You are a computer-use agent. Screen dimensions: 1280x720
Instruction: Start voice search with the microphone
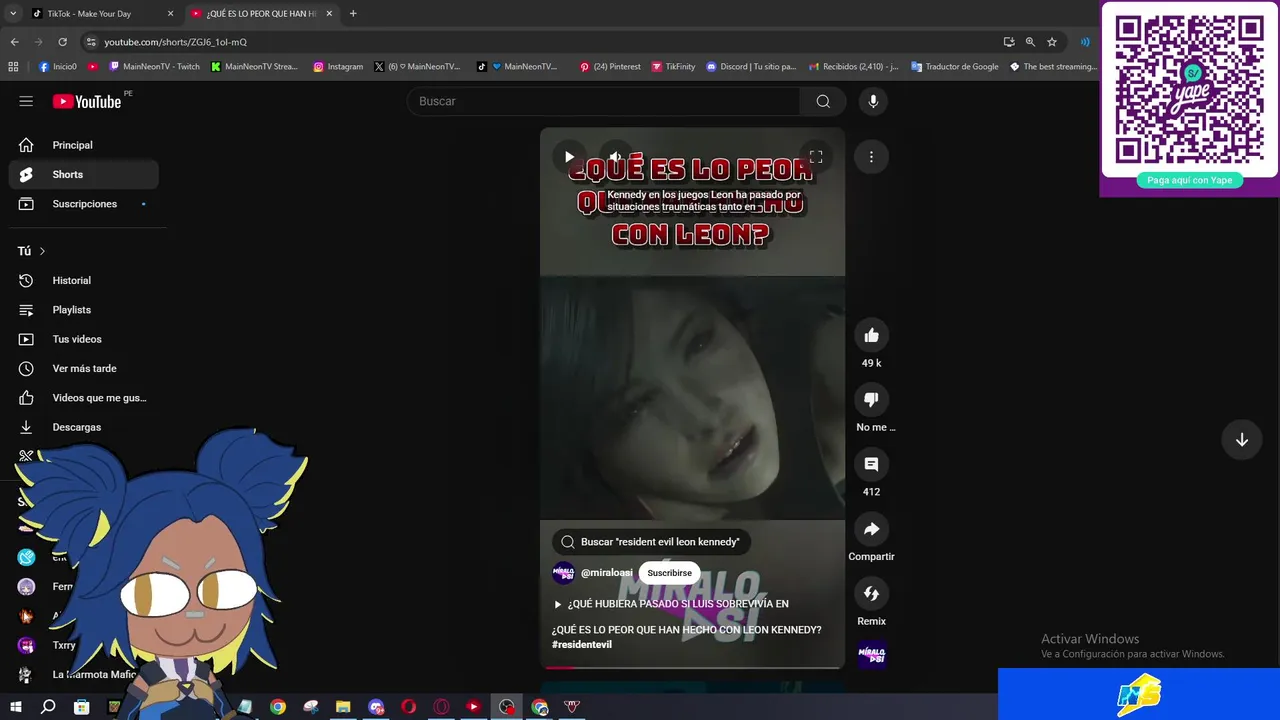tap(873, 101)
